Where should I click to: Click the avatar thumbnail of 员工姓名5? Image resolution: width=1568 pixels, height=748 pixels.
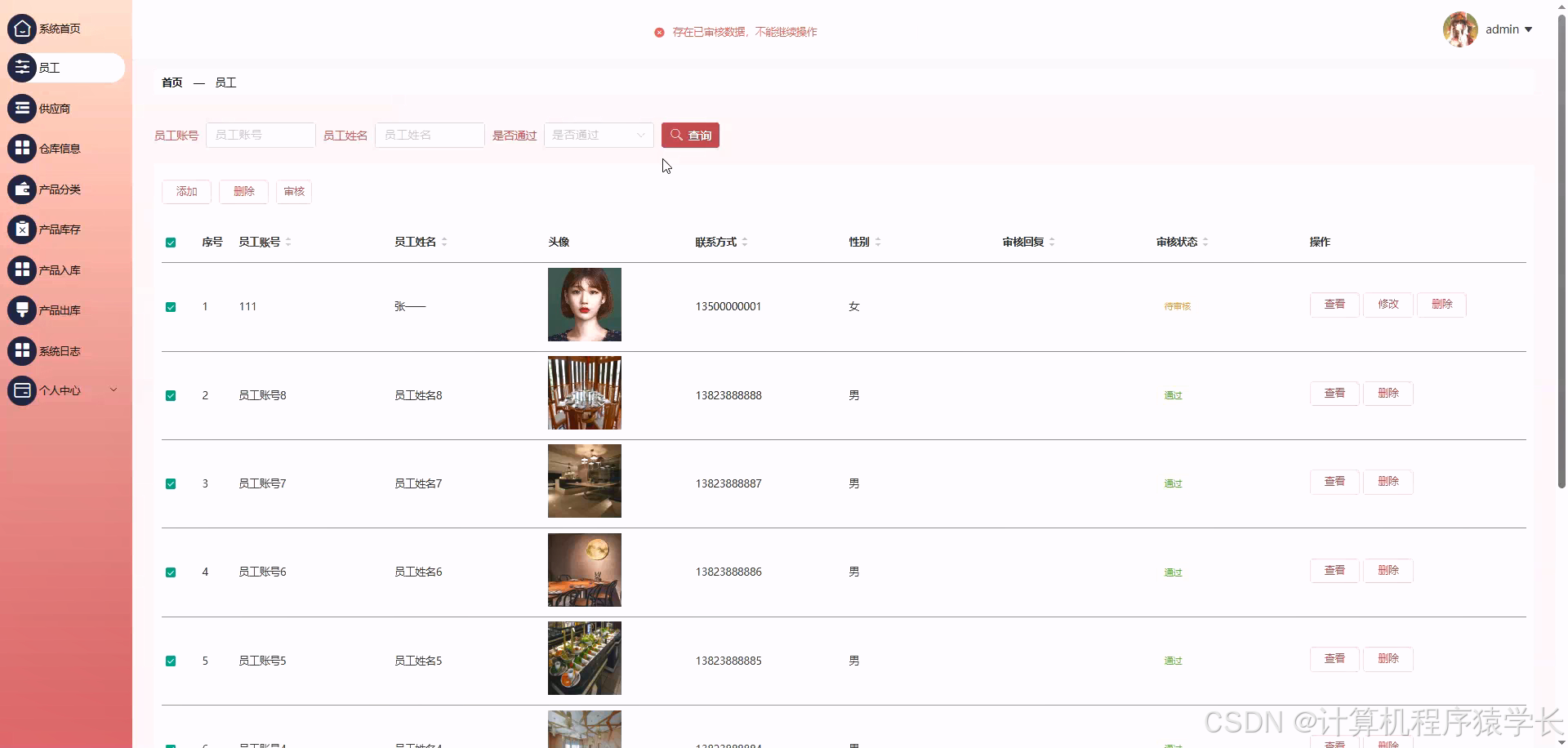pyautogui.click(x=585, y=658)
